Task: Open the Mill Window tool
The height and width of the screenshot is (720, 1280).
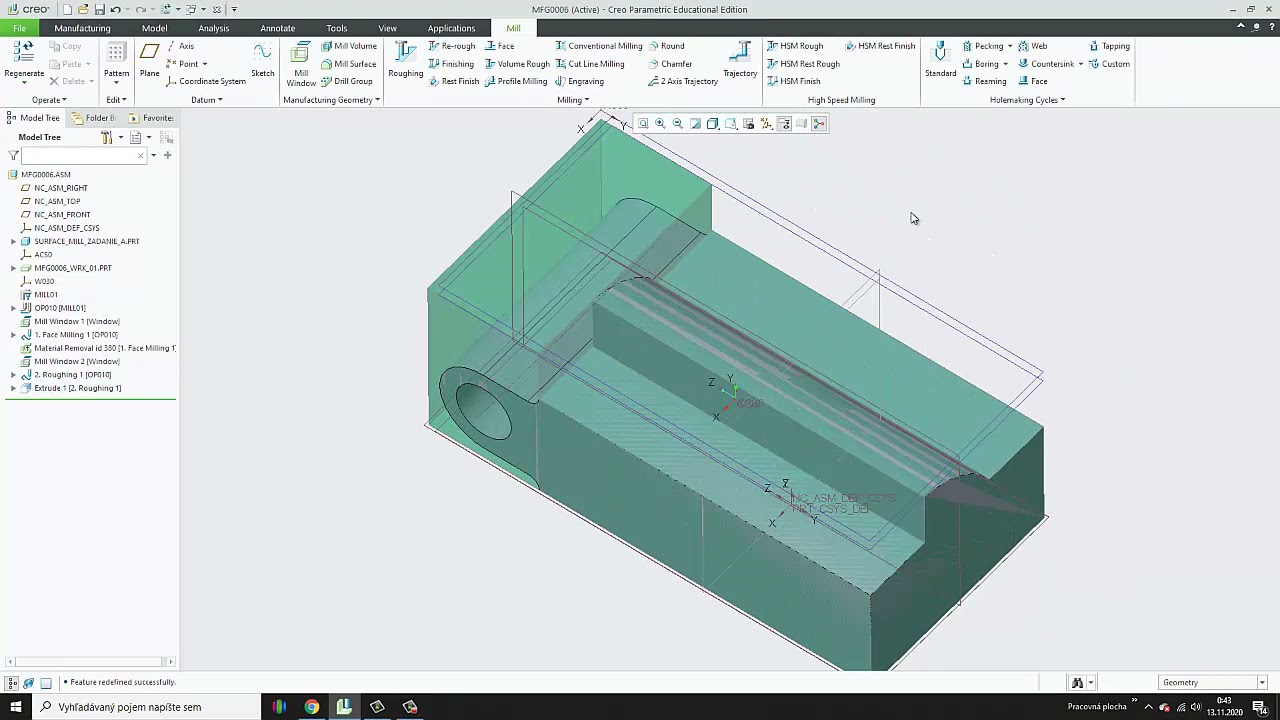Action: (300, 64)
